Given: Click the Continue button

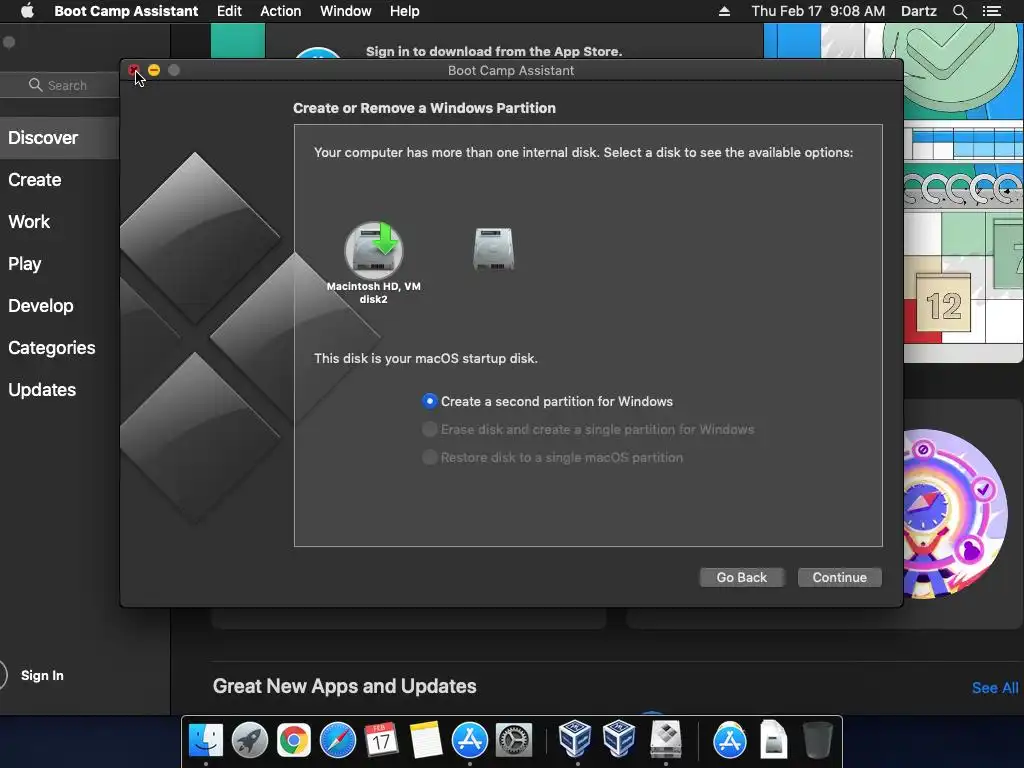Looking at the screenshot, I should click(839, 577).
